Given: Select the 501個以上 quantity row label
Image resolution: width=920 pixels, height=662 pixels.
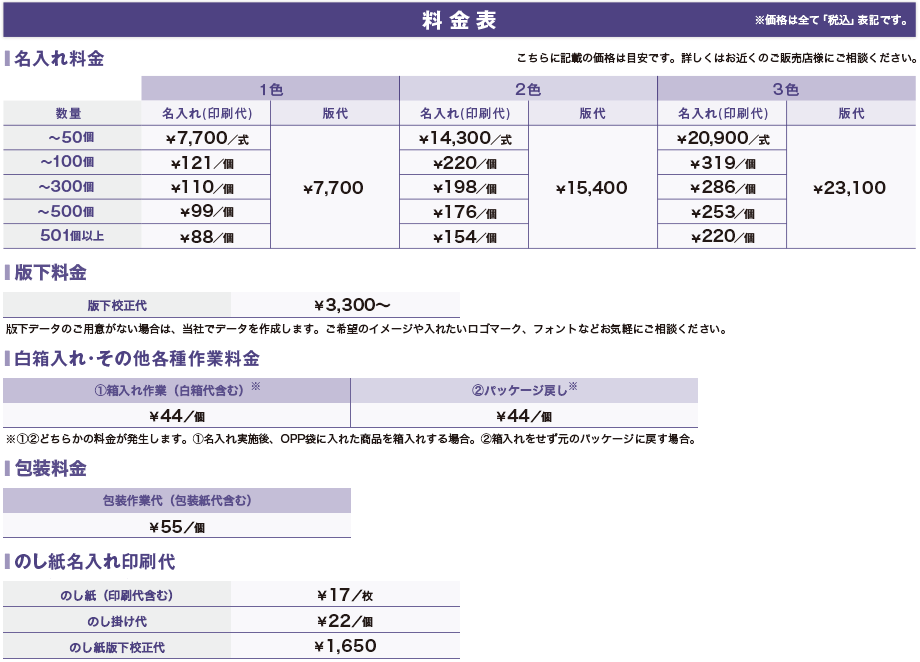Looking at the screenshot, I should point(70,236).
